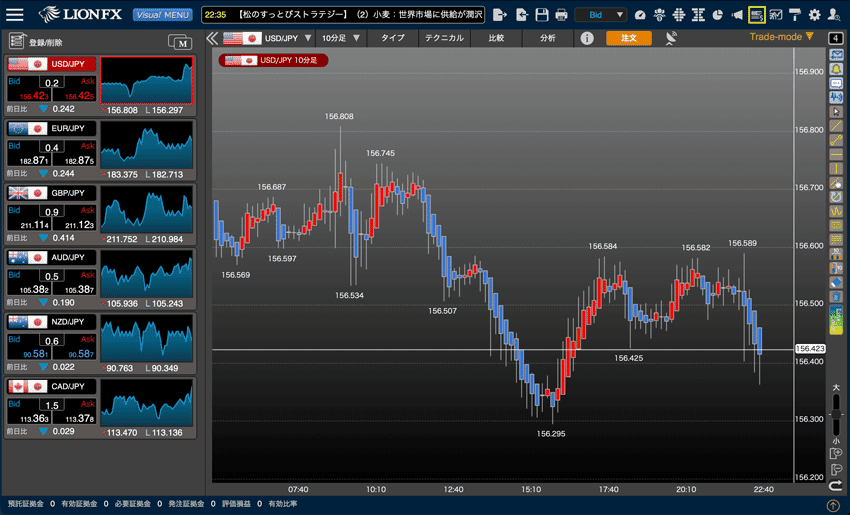850x515 pixels.
Task: Click the 預託証拠金 status bar entry
Action: coord(25,504)
